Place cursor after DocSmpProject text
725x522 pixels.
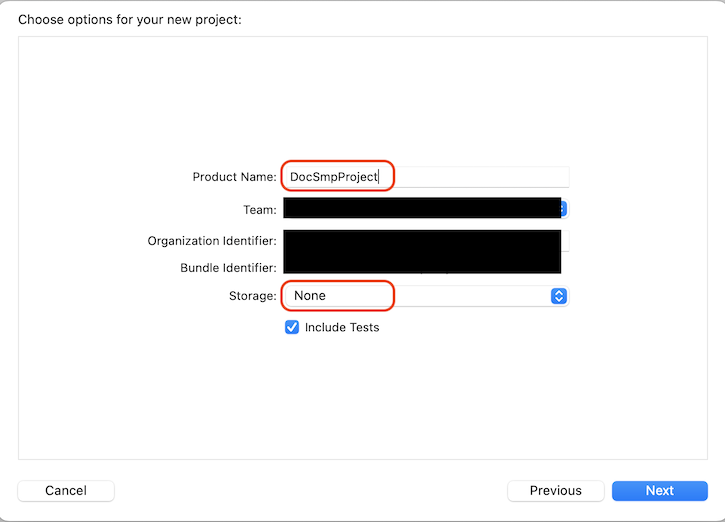(x=379, y=177)
